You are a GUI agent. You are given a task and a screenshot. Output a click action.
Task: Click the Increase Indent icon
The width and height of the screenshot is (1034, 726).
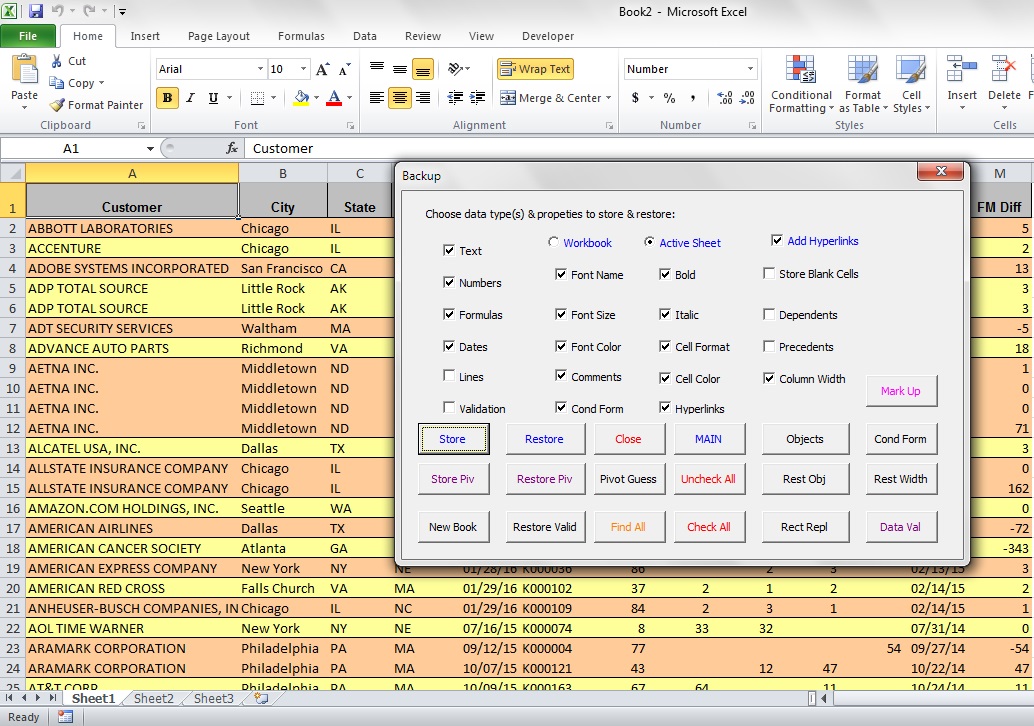(x=477, y=98)
